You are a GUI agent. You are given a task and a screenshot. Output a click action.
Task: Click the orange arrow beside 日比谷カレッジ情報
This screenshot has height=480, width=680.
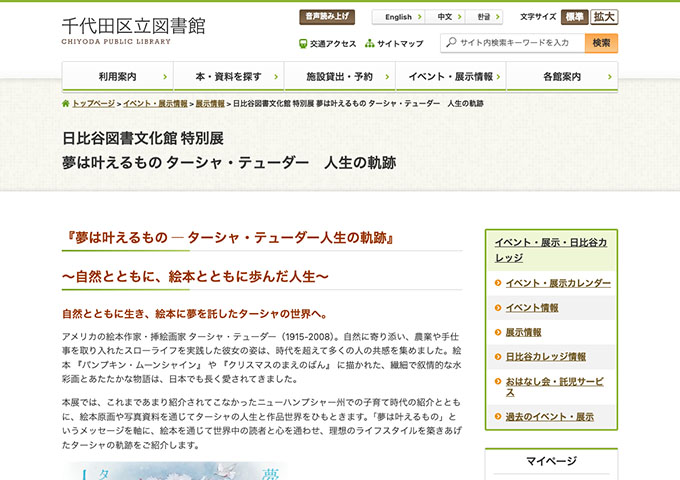(x=498, y=357)
